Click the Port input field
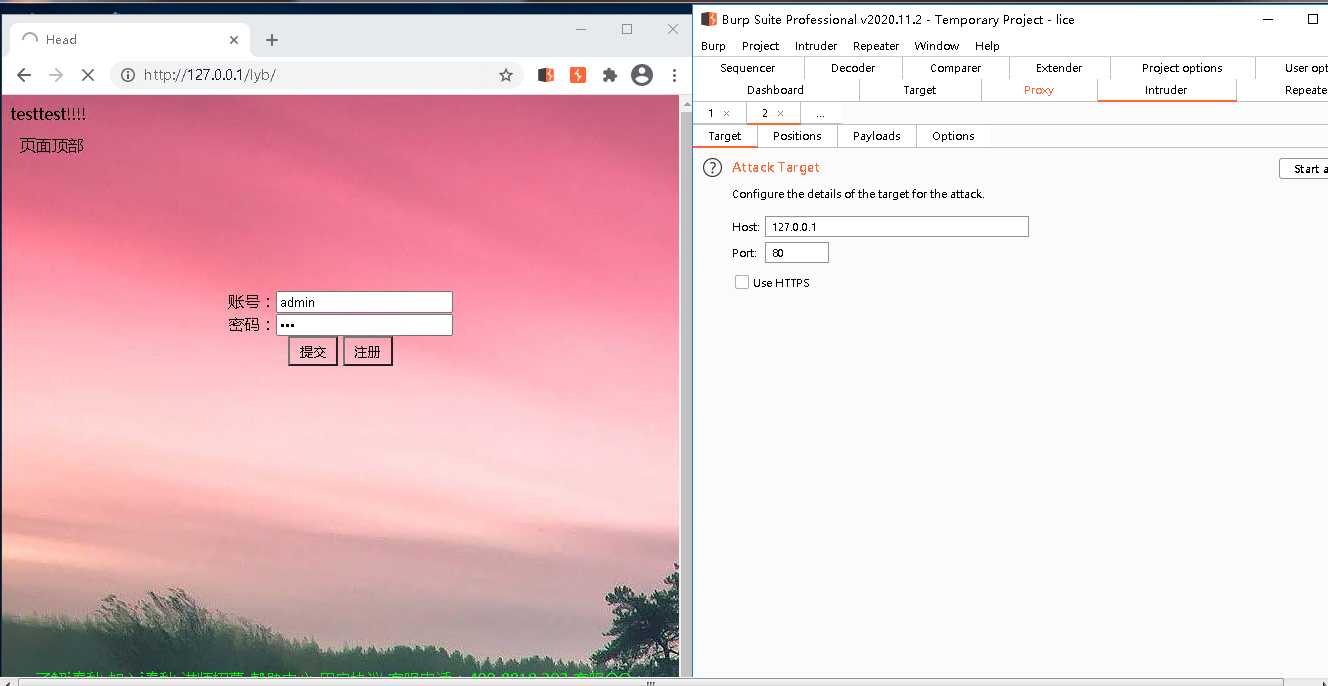 [797, 253]
